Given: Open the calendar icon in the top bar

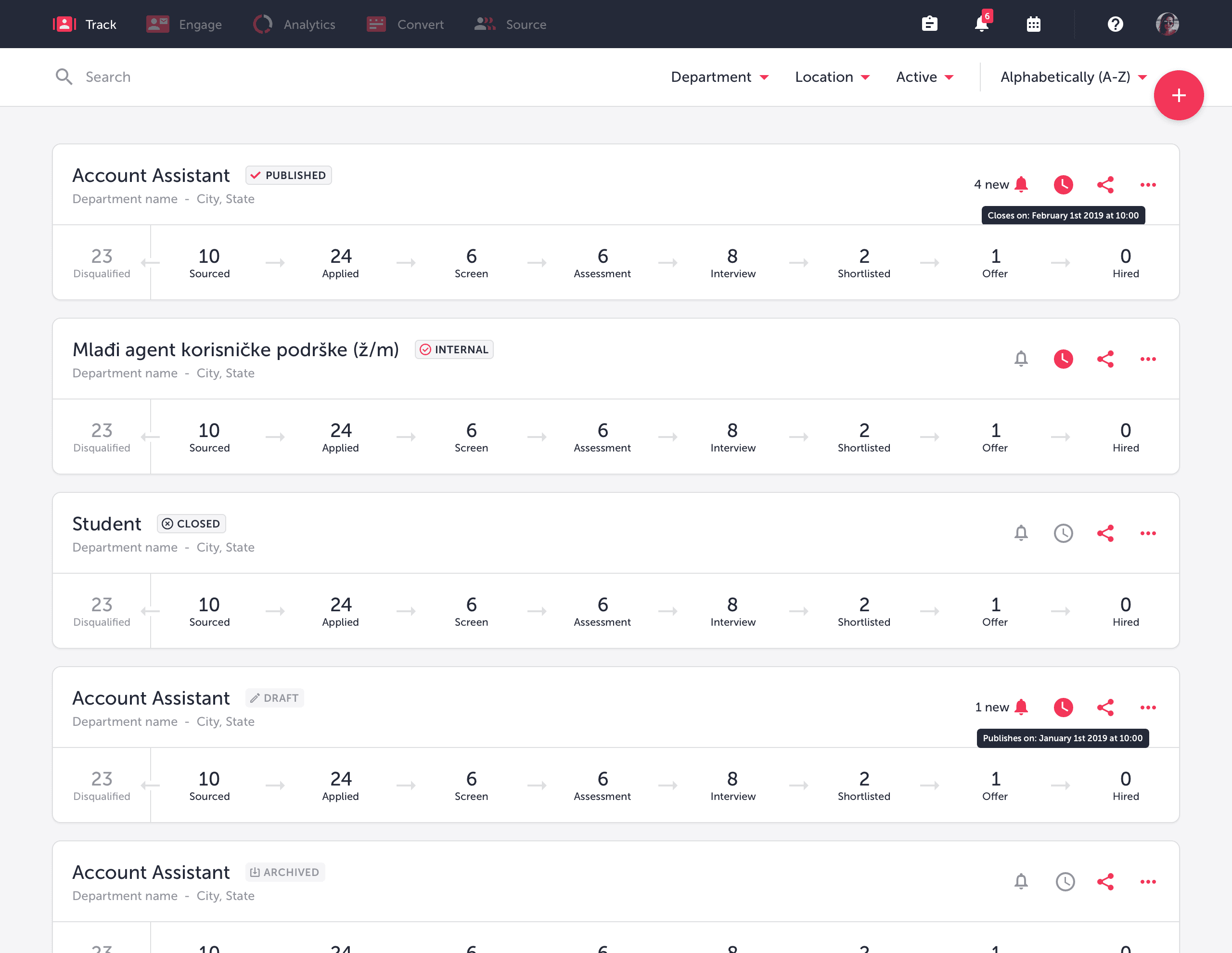Looking at the screenshot, I should (x=1033, y=24).
